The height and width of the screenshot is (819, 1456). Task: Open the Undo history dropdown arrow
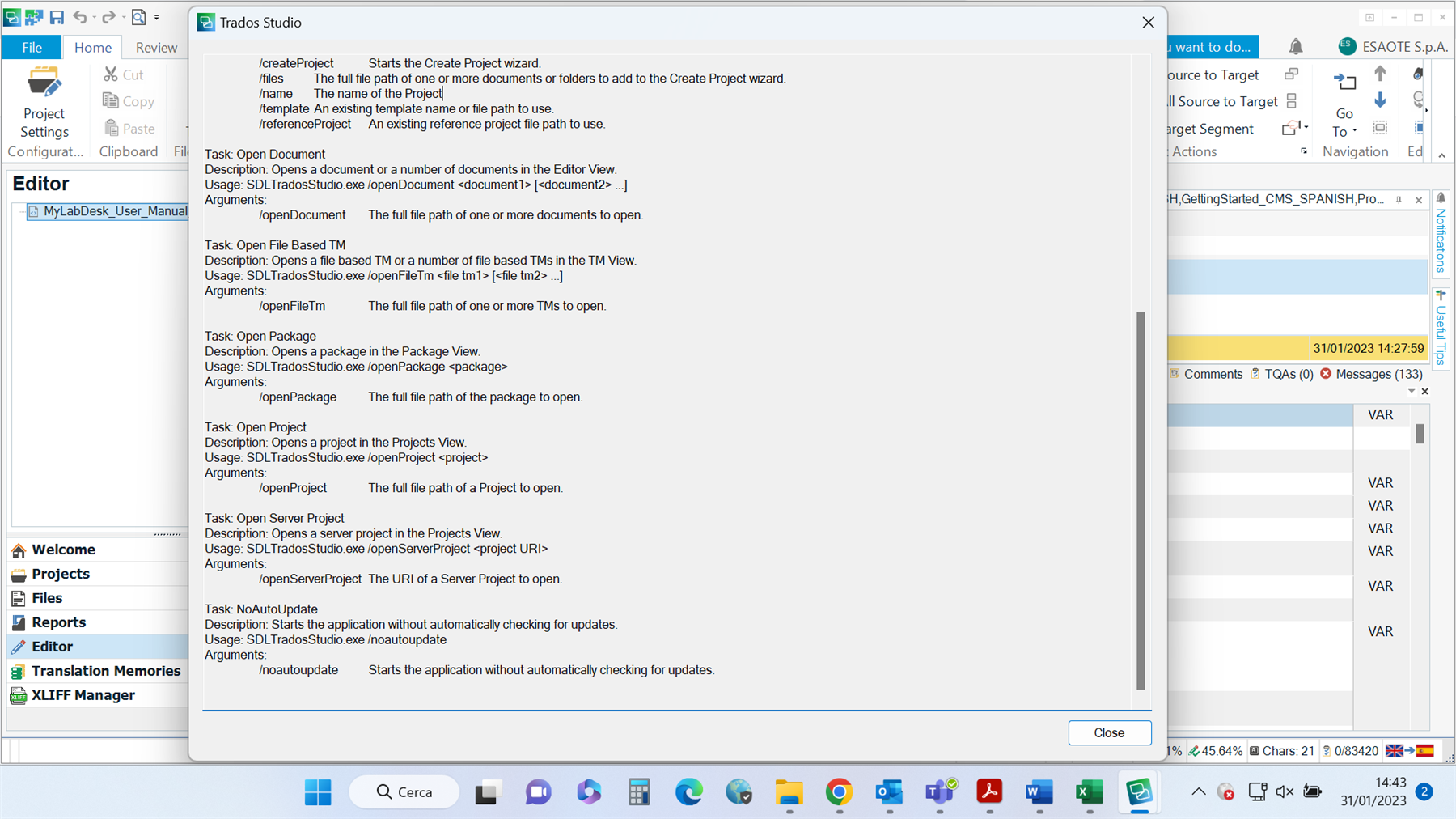coord(93,17)
